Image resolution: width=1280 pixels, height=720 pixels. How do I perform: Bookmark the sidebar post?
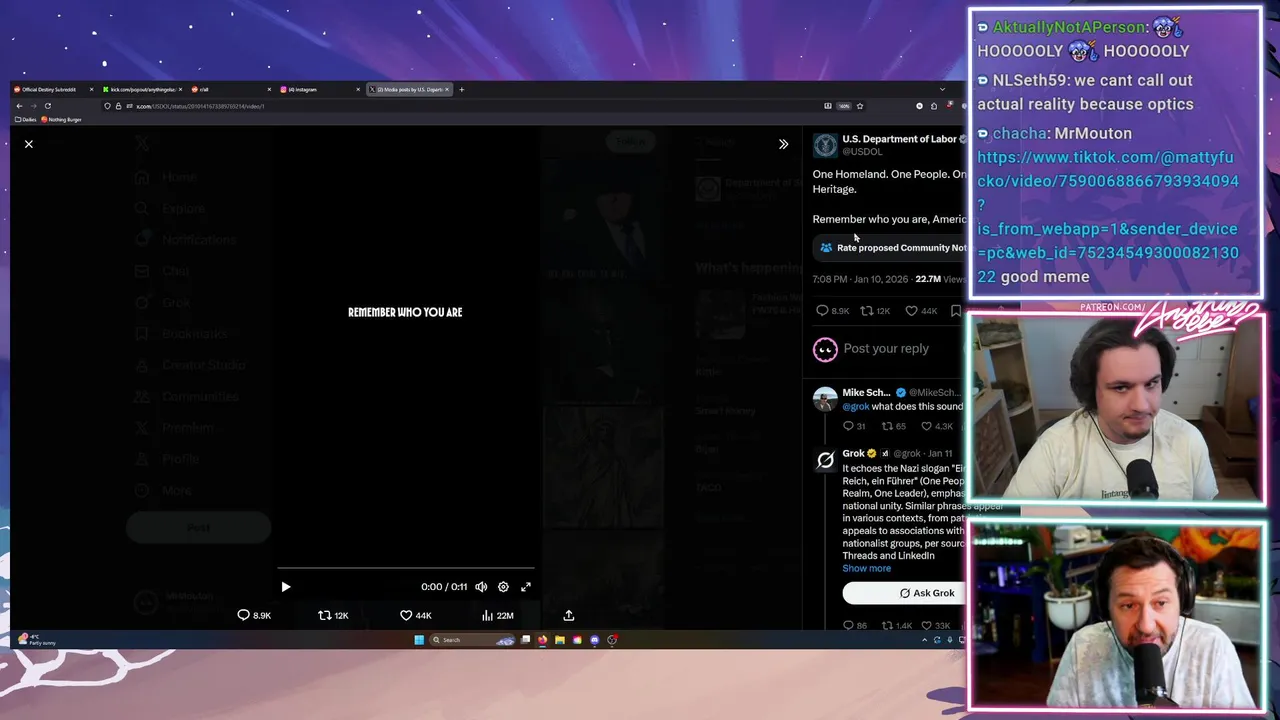click(956, 311)
